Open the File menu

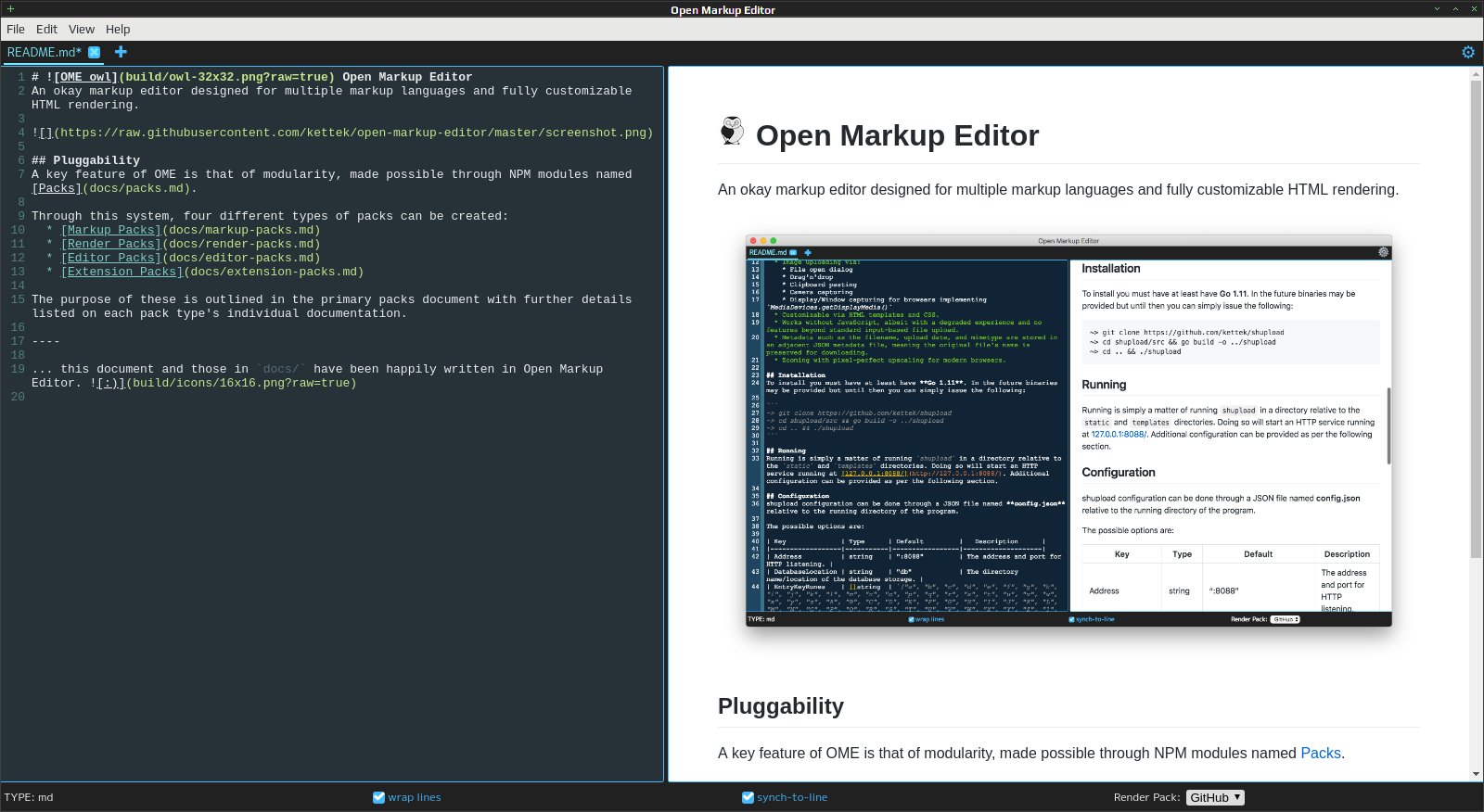(x=16, y=29)
